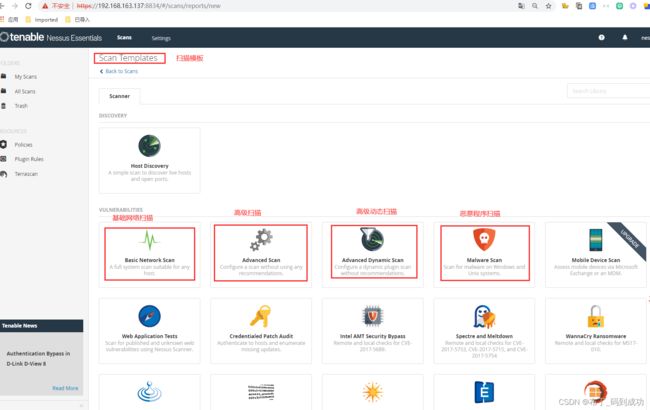This screenshot has width=650, height=410.
Task: Click the Host Discovery title text
Action: point(150,166)
